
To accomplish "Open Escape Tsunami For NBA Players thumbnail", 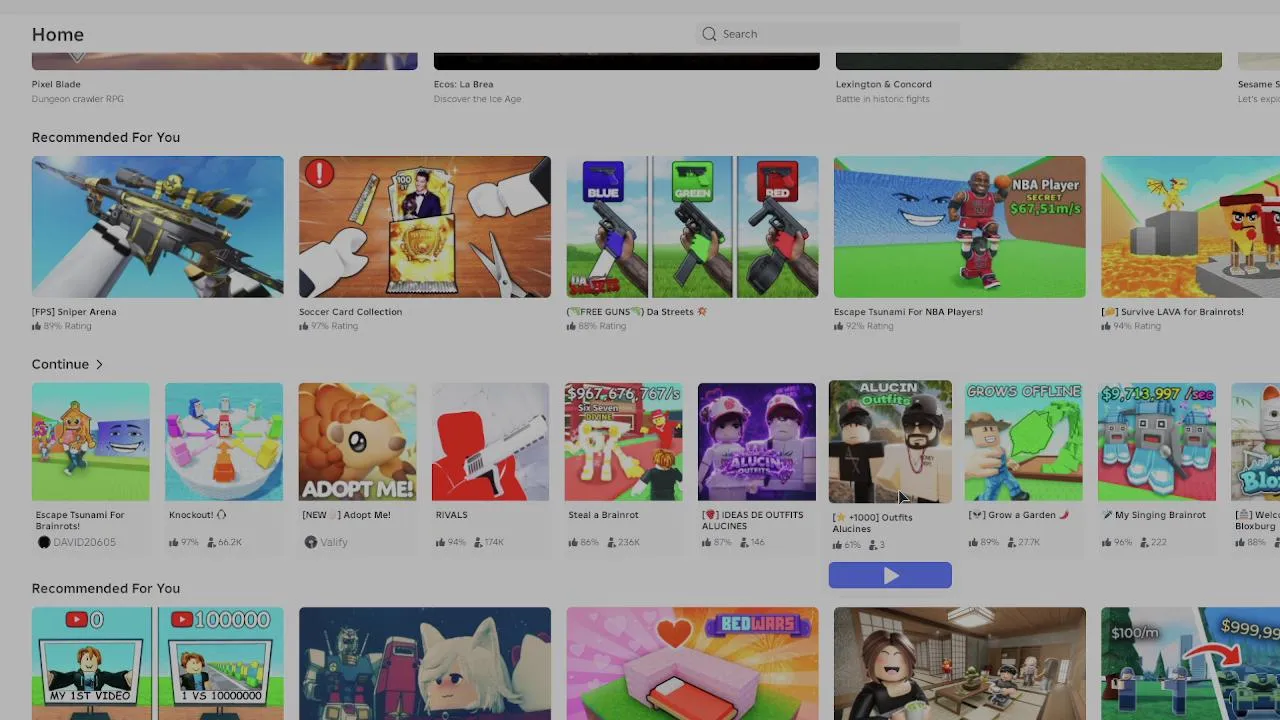I will click(960, 227).
